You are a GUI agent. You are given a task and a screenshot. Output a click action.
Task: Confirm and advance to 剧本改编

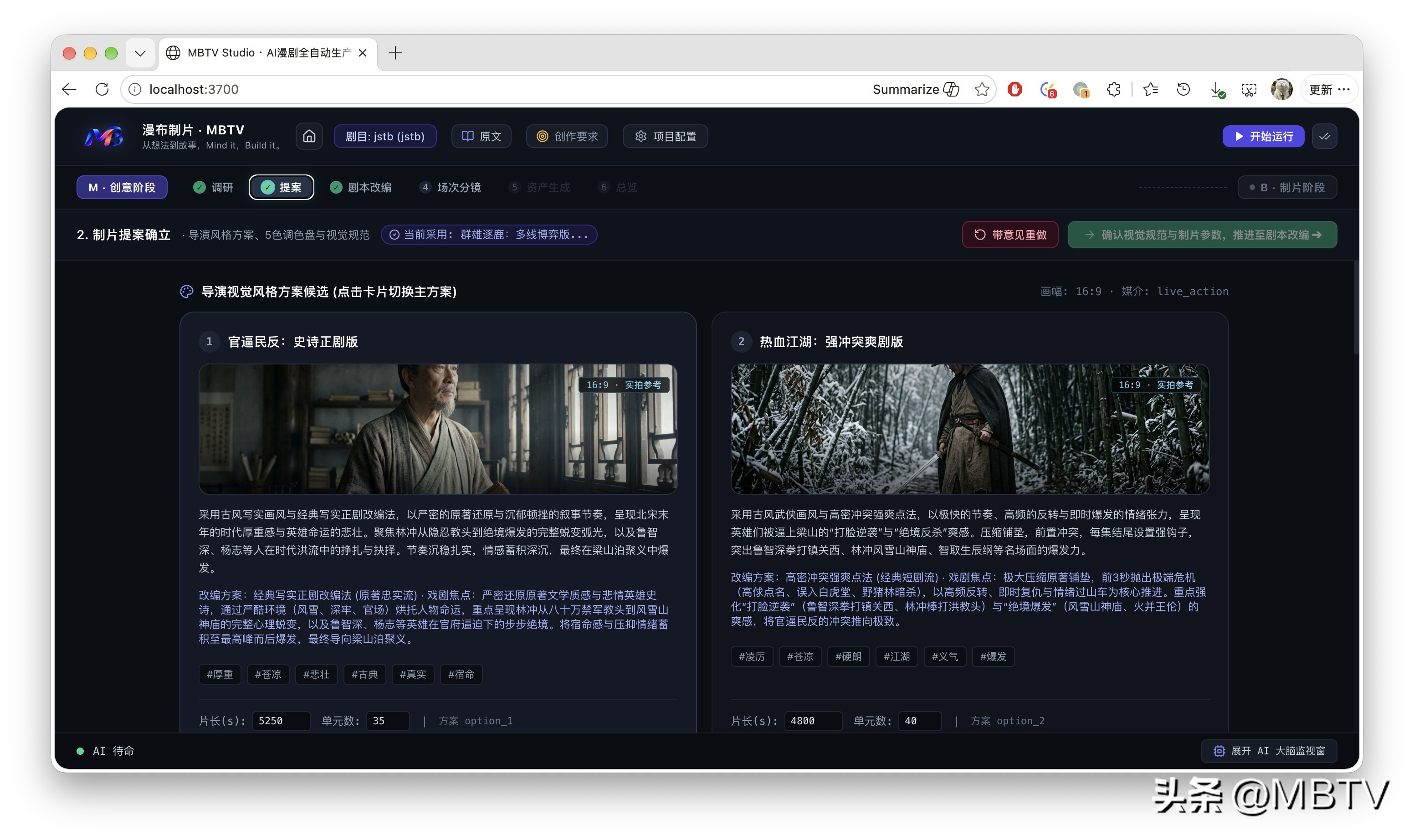[1202, 235]
